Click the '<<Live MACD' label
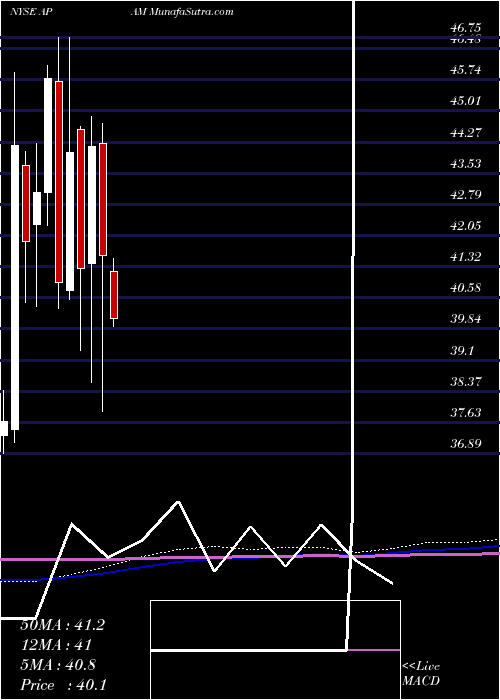500x700 pixels. (x=421, y=674)
